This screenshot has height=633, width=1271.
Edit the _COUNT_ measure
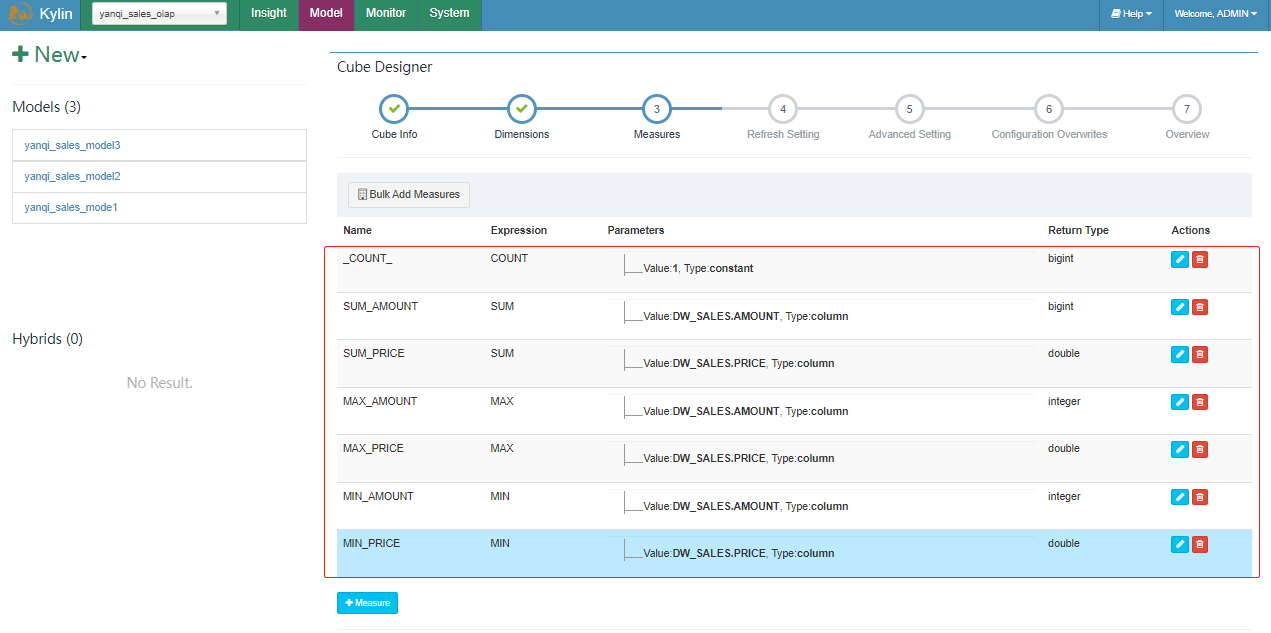[x=1180, y=260]
